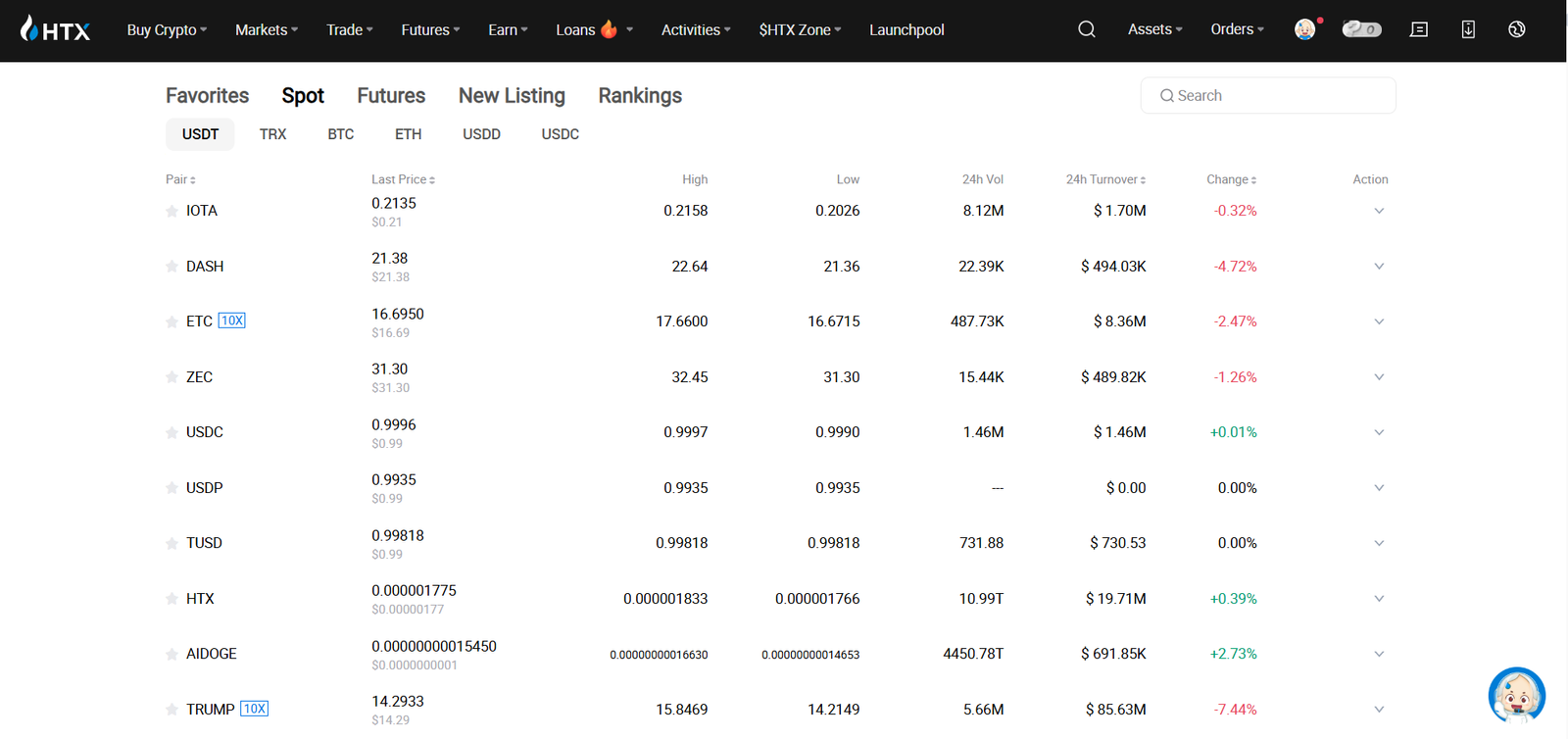Favorite the USDC pair star
Viewport: 1568px width, 739px height.
coord(172,432)
